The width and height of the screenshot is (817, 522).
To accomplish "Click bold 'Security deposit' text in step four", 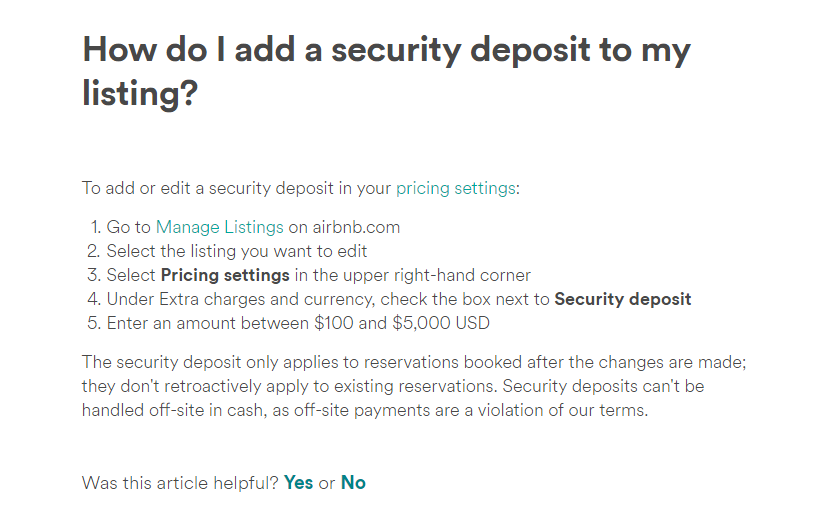I will coord(623,299).
